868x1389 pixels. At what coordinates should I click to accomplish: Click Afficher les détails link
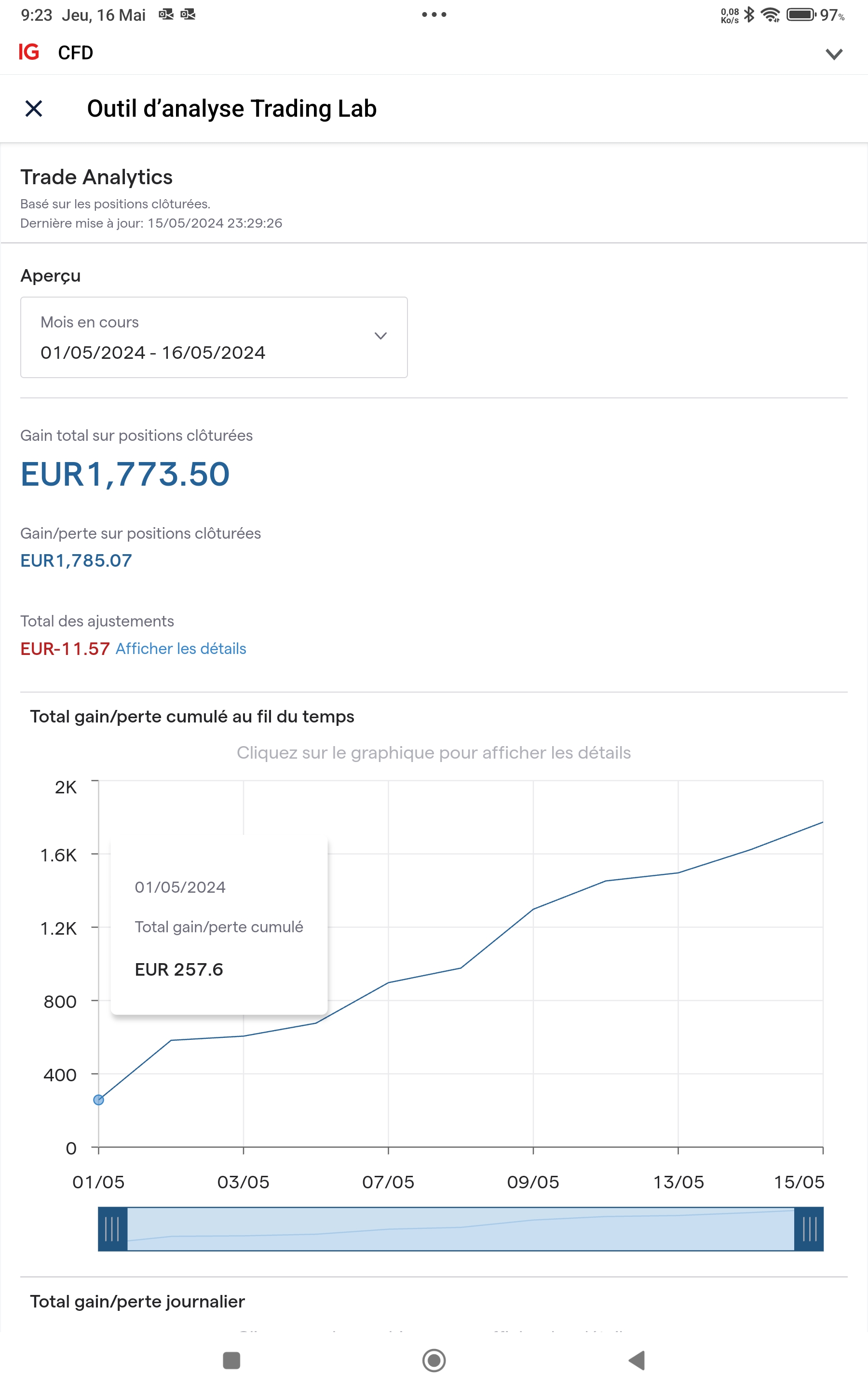181,649
